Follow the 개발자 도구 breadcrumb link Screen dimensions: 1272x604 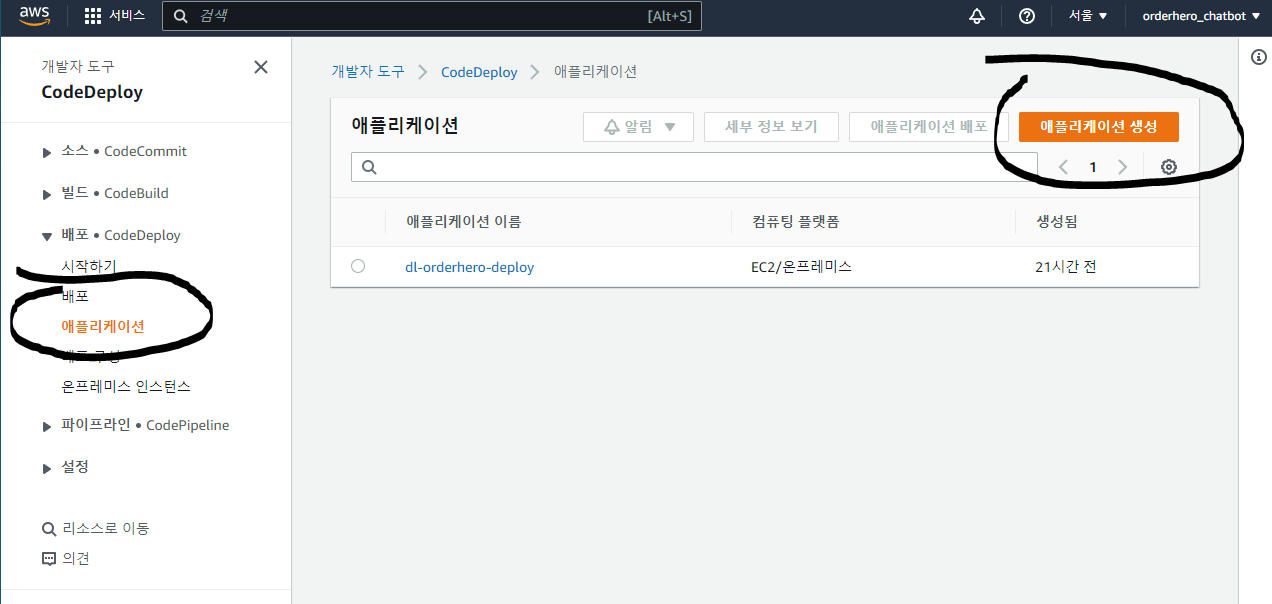pyautogui.click(x=368, y=72)
